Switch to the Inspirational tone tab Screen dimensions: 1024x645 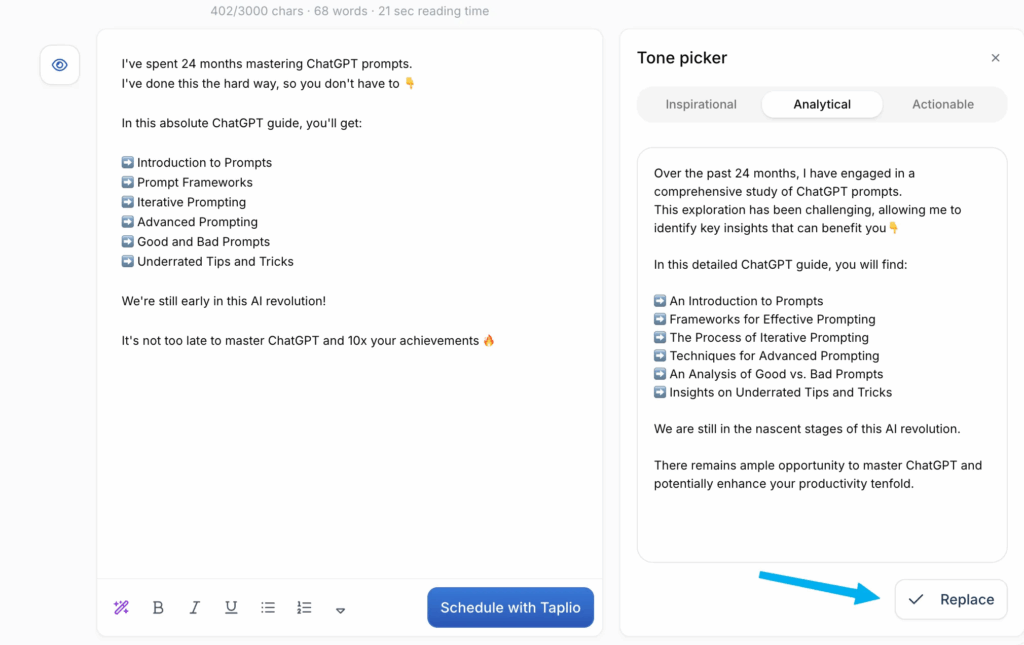pyautogui.click(x=701, y=104)
